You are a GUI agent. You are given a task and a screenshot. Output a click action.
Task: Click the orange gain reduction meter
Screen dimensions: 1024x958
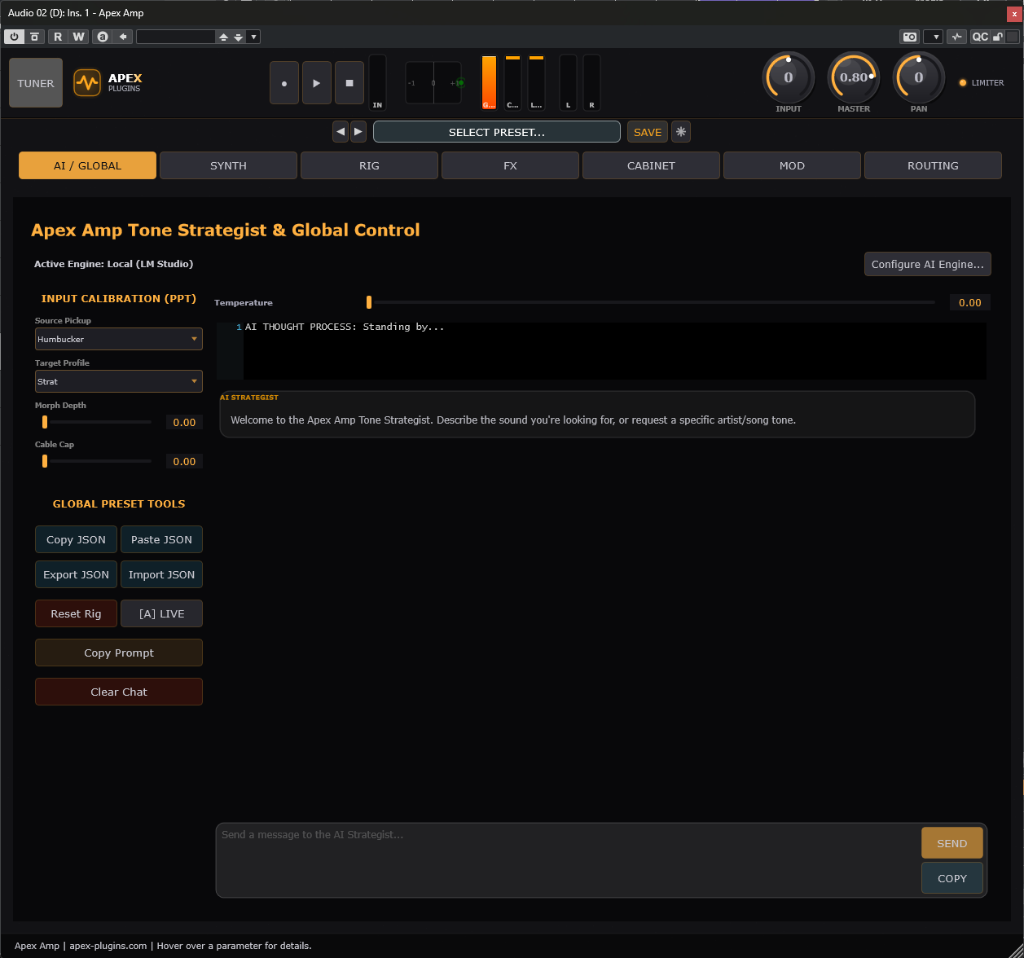pyautogui.click(x=488, y=82)
